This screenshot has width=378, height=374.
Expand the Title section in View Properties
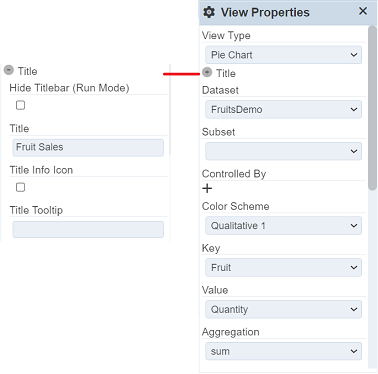pyautogui.click(x=207, y=72)
